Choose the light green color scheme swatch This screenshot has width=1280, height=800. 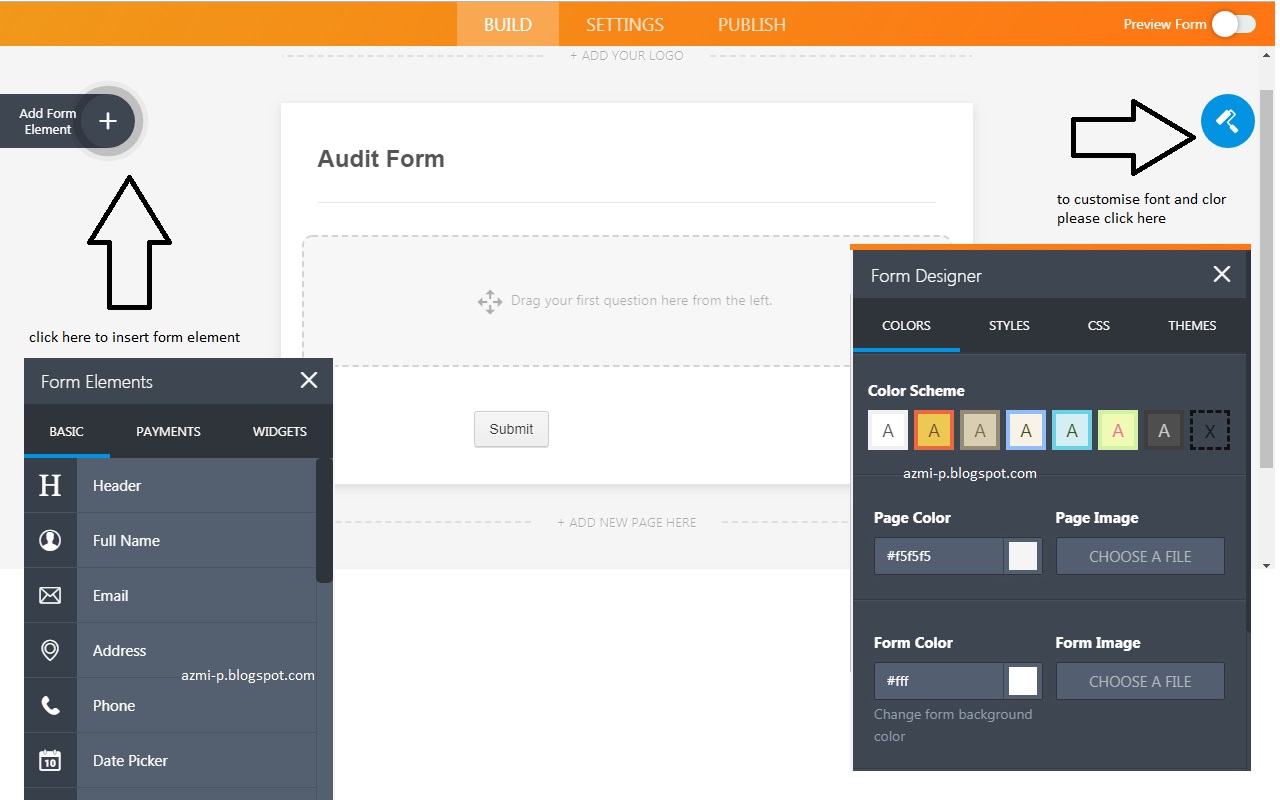click(x=1118, y=431)
